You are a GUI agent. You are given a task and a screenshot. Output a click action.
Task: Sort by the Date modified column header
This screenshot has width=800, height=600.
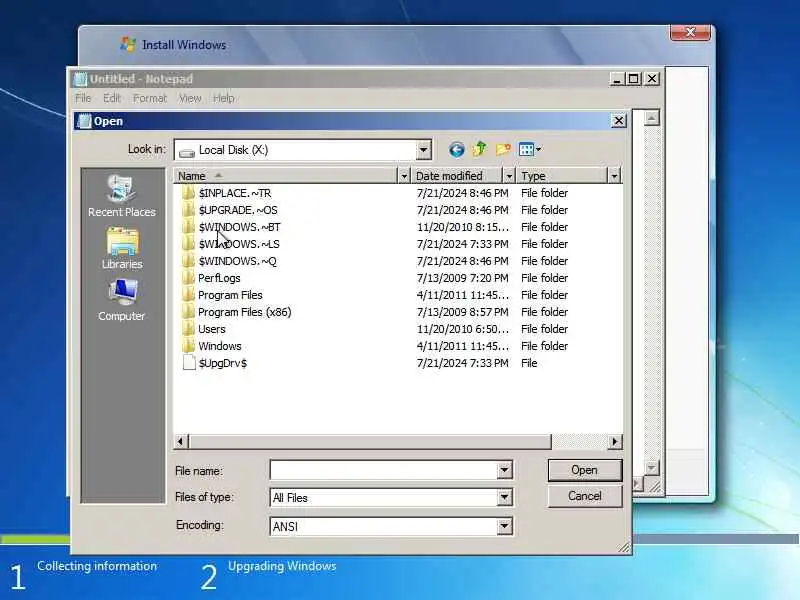458,176
